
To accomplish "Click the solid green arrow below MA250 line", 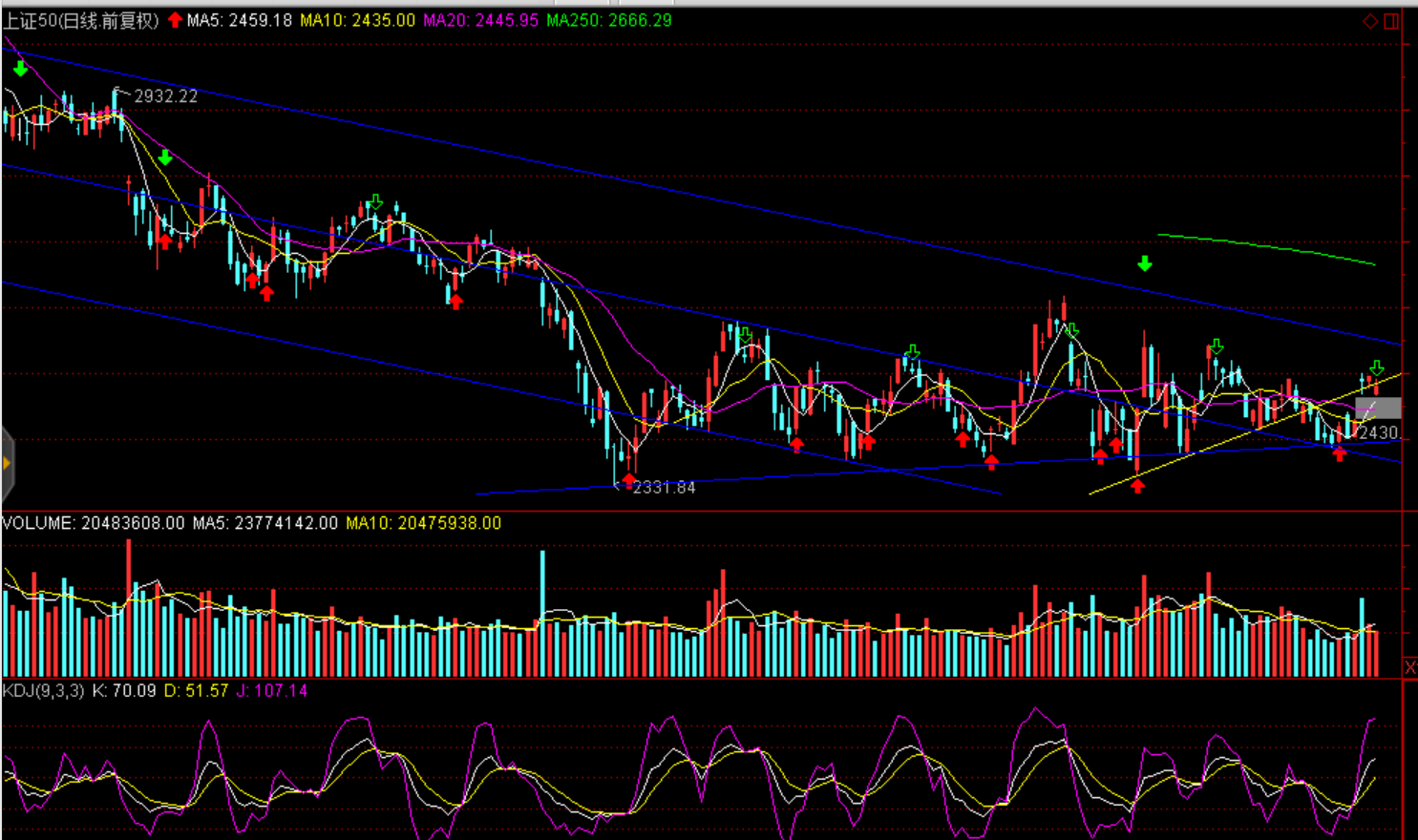I will [1144, 263].
